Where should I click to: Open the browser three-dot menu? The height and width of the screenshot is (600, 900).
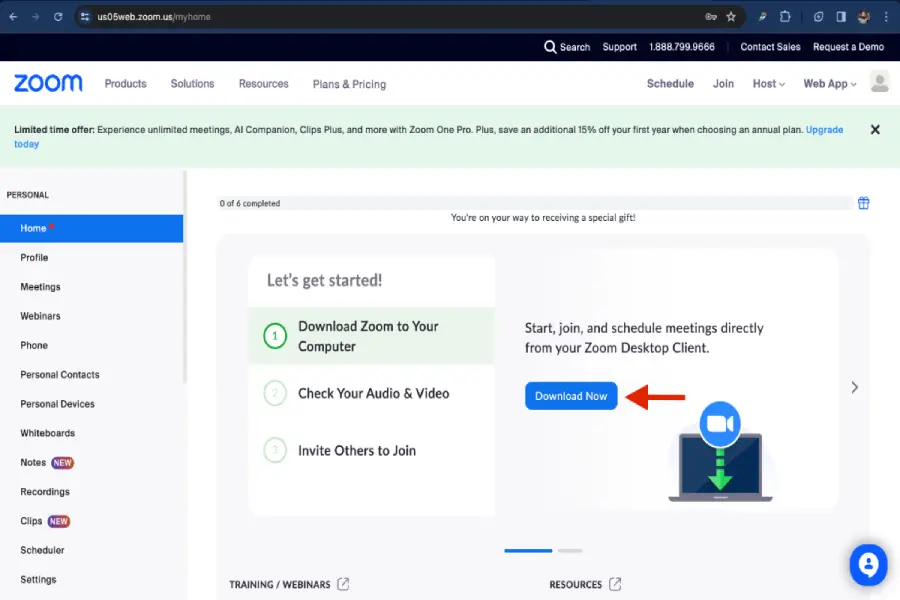tap(886, 17)
